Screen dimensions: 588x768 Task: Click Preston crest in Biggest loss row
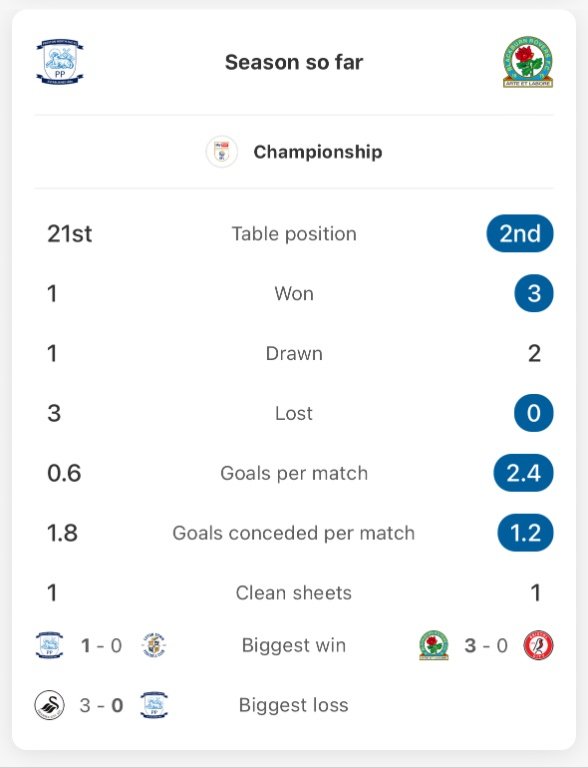[x=154, y=705]
